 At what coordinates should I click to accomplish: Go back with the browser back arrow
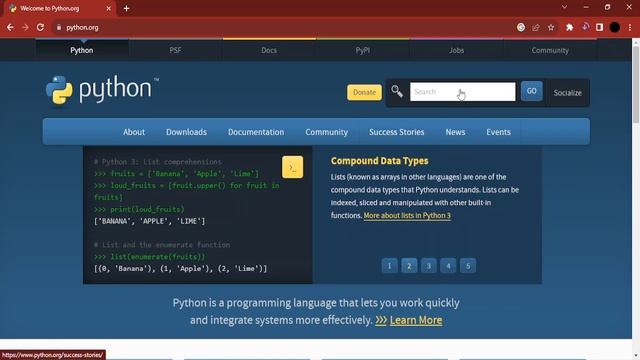coord(10,27)
